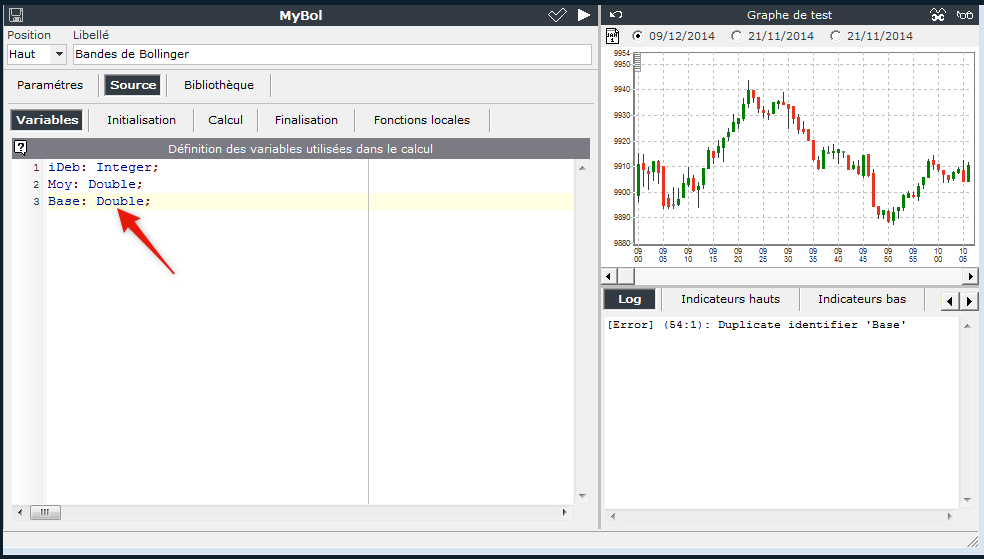This screenshot has width=984, height=559.
Task: Select the 09/12/2014 date radio button
Action: 638,36
